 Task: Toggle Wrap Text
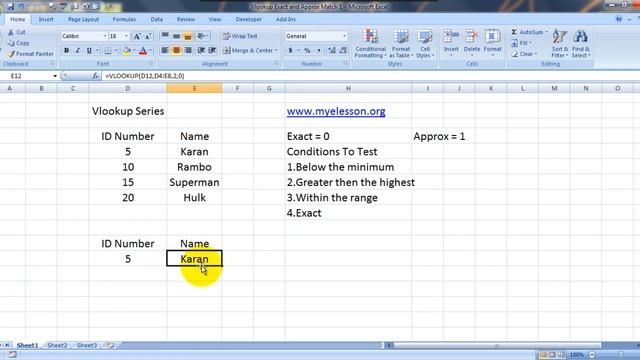coord(240,36)
